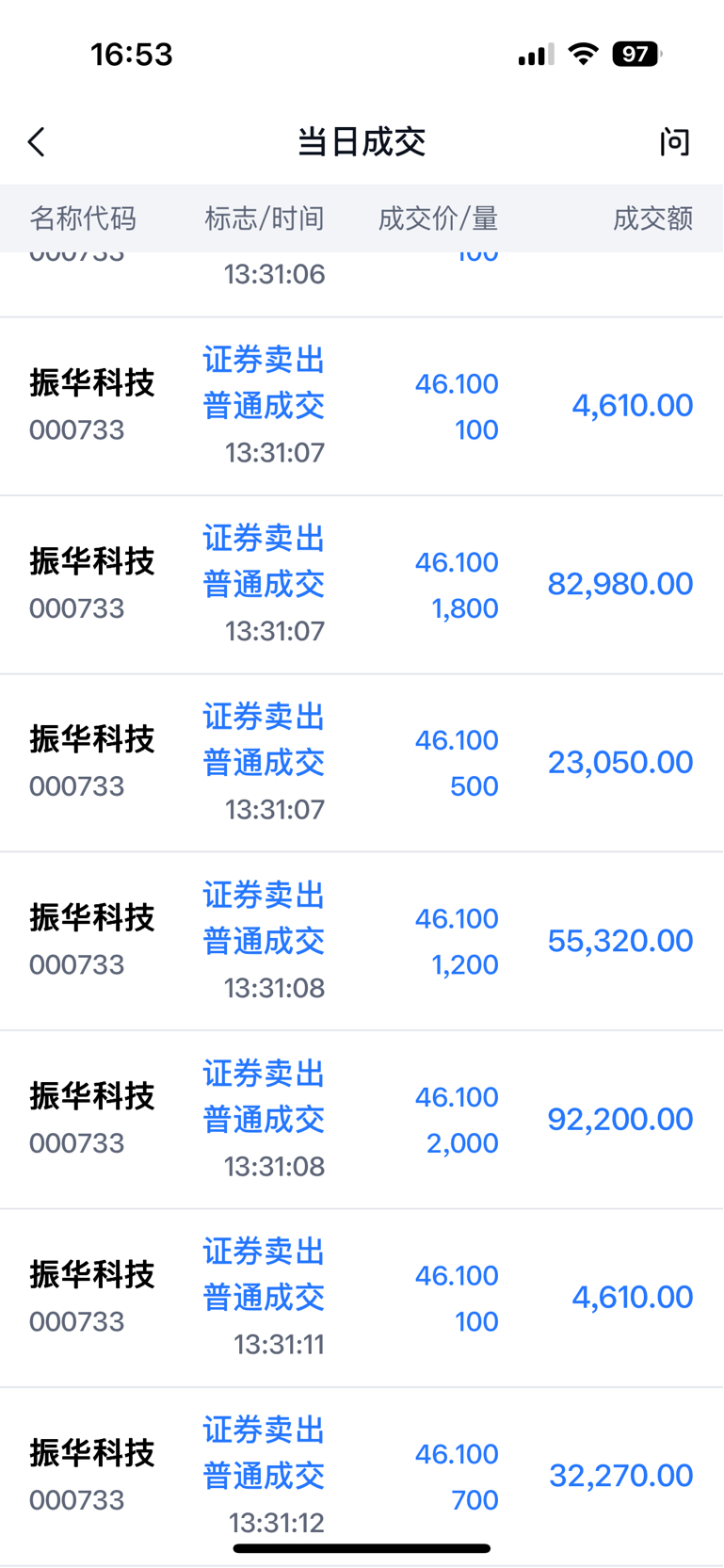Tap the 成交价/量 column header

[438, 218]
